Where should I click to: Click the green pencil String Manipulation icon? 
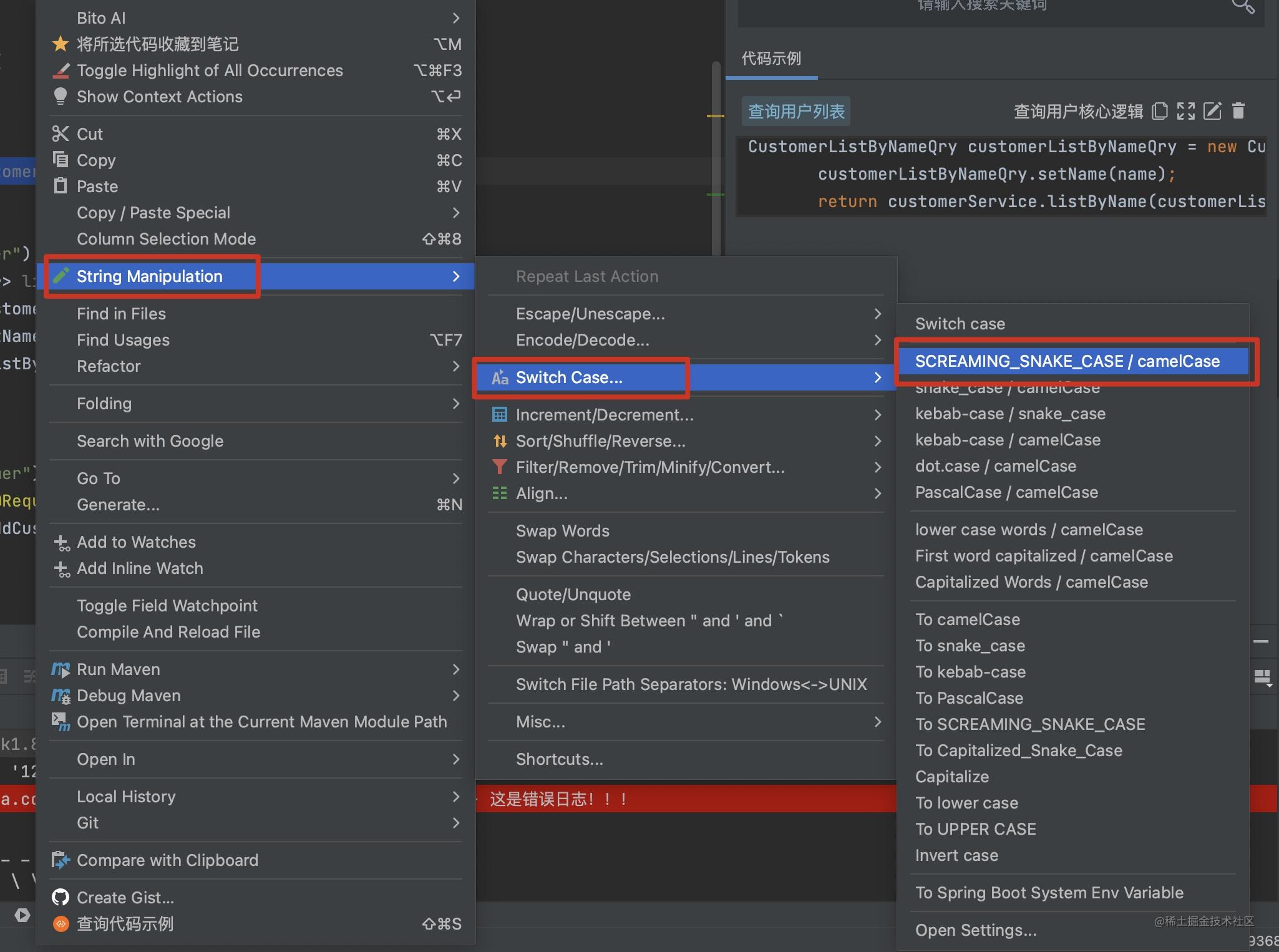[x=61, y=276]
